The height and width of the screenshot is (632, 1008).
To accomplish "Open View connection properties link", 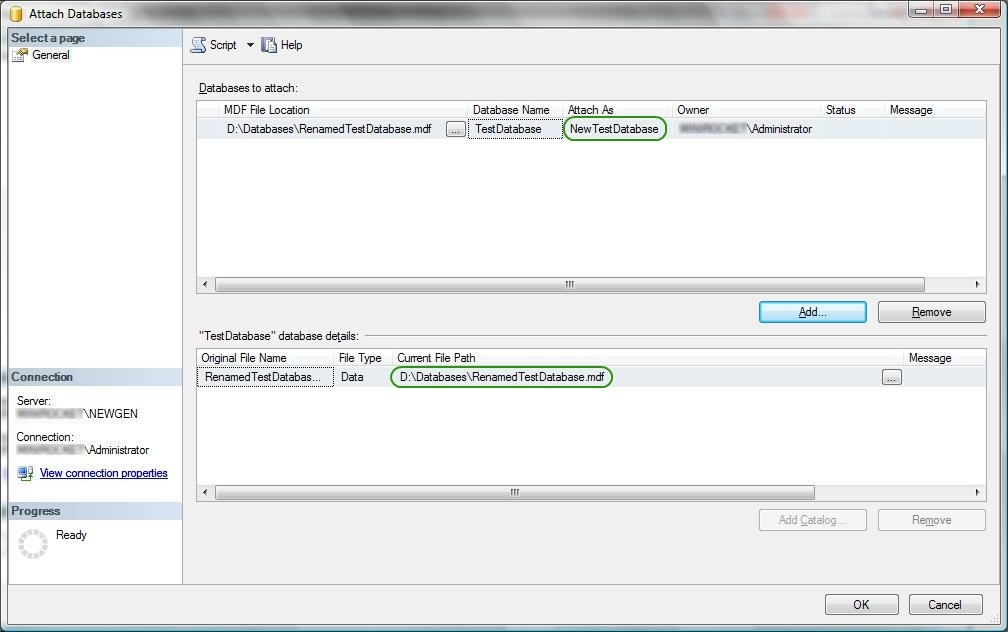I will click(x=104, y=473).
